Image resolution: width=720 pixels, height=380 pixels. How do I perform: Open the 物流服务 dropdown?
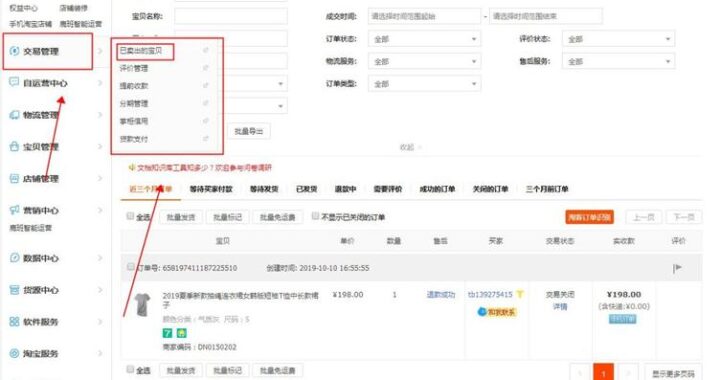coord(424,61)
